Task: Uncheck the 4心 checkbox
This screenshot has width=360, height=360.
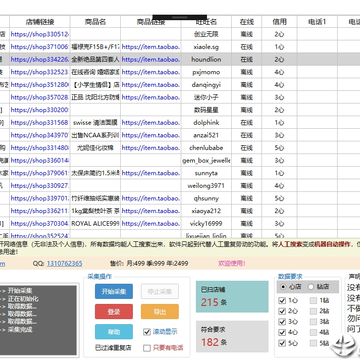Action: click(282, 332)
